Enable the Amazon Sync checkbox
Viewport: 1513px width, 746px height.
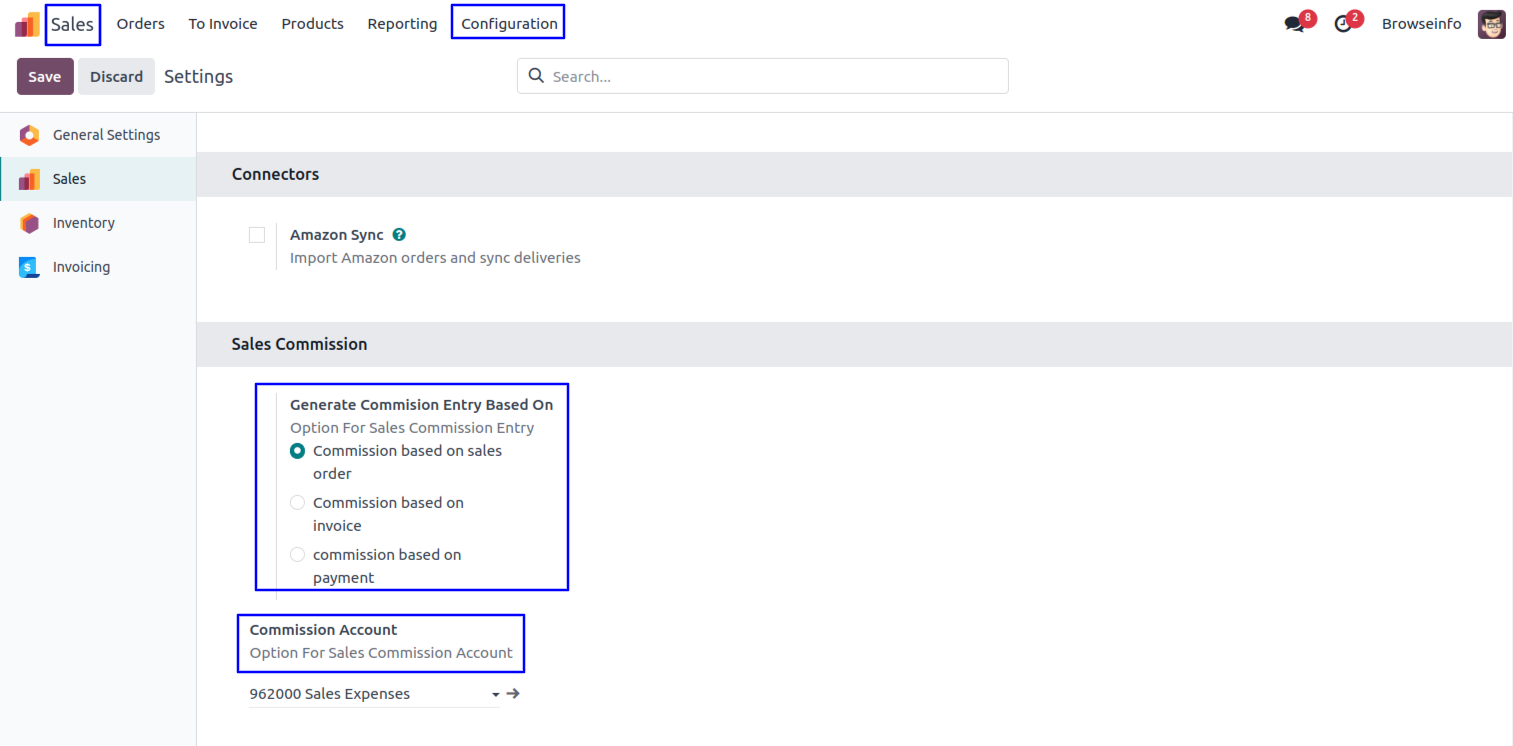(257, 235)
